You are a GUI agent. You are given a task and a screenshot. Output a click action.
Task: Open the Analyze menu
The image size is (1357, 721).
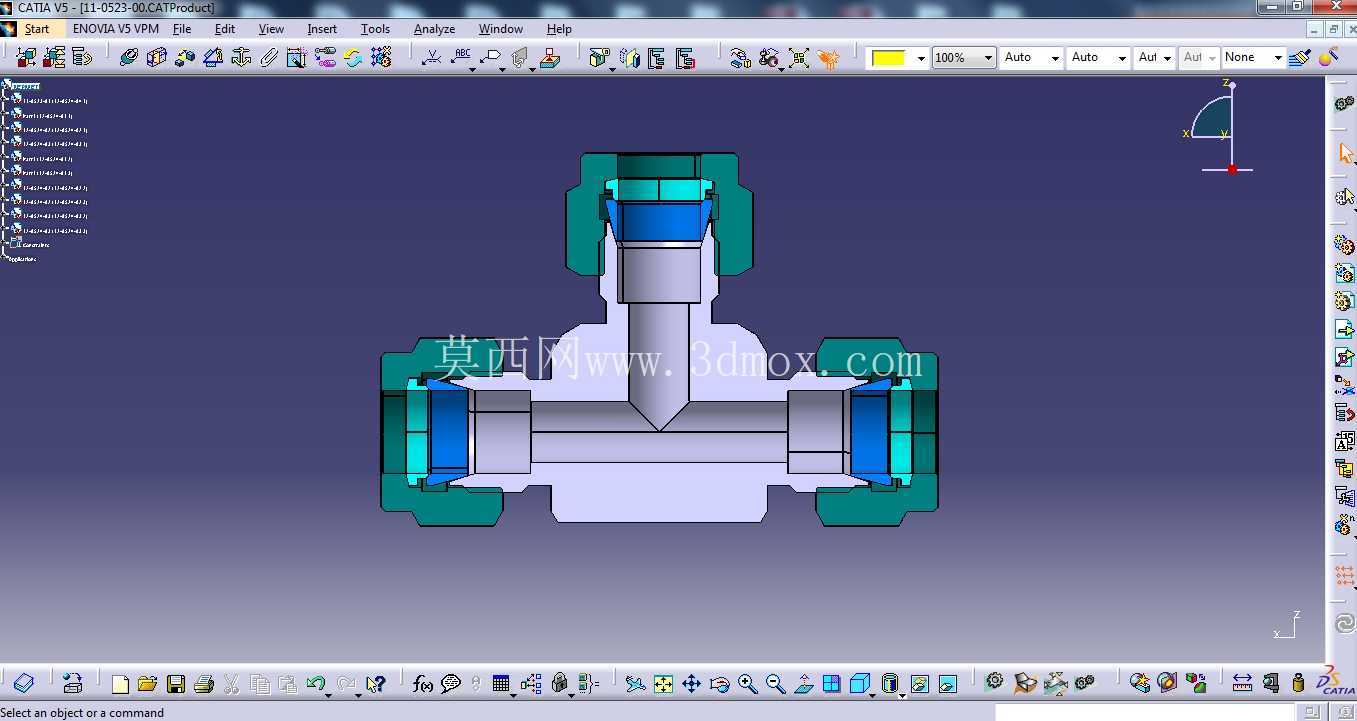434,29
